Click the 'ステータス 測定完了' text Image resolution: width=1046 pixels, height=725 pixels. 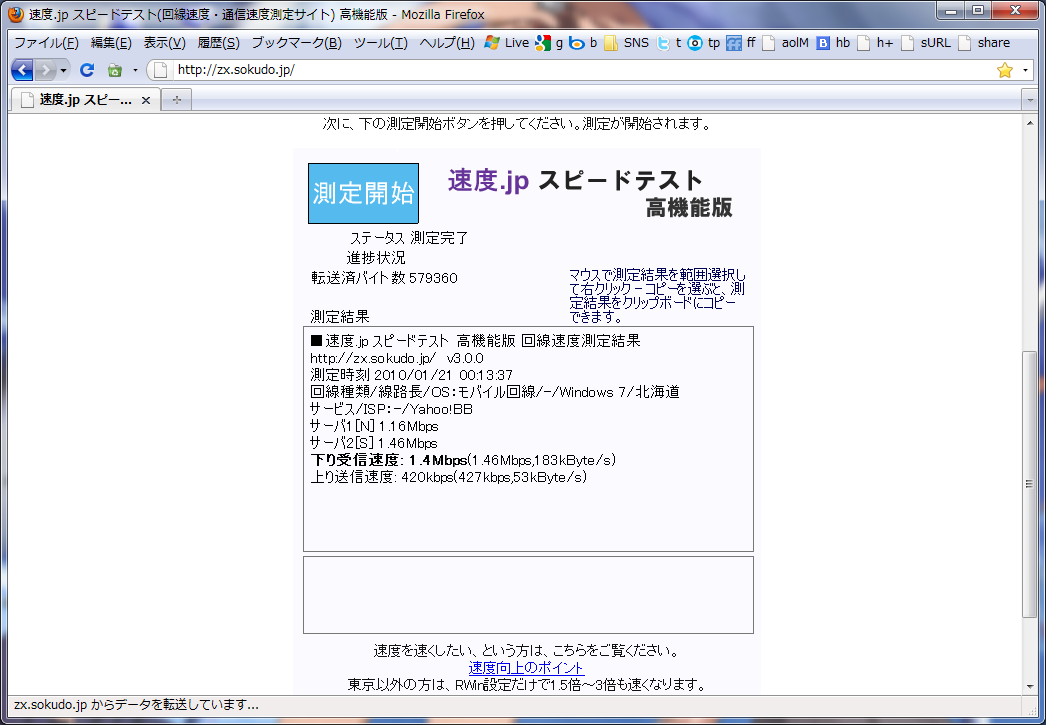(x=409, y=238)
